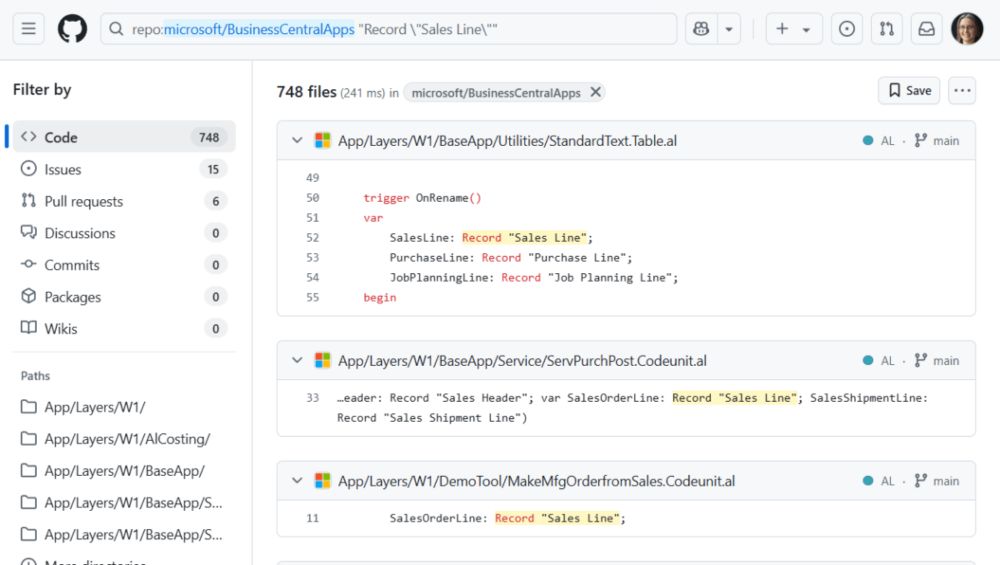Jump to line 33 in ServPurchPost.Codeunit.al
This screenshot has width=1000, height=565.
click(x=312, y=398)
